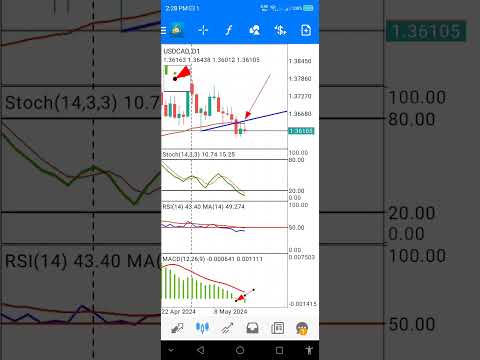Select the candlestick Chart tab
This screenshot has height=360, width=480.
pos(202,328)
